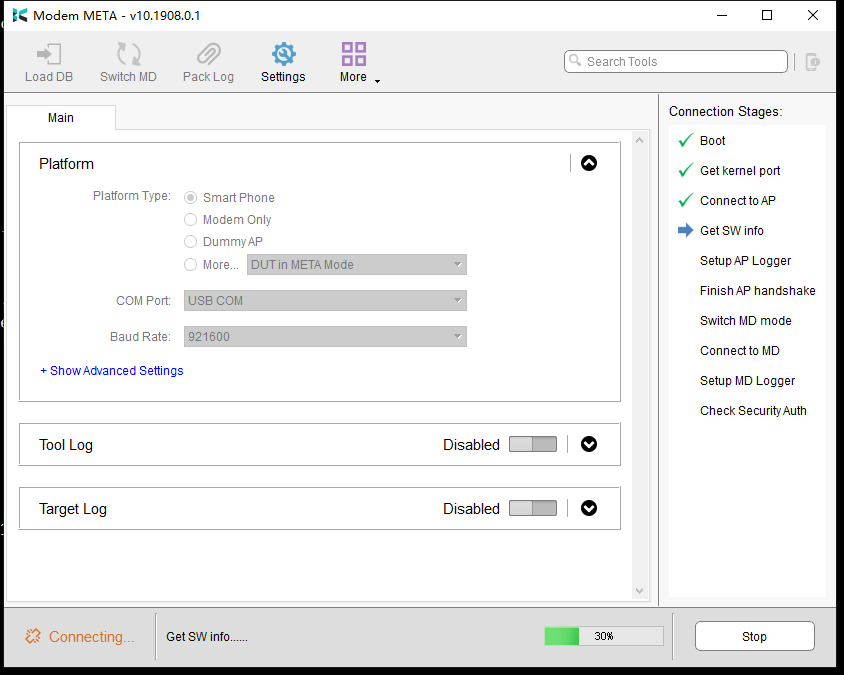This screenshot has width=844, height=675.
Task: Select the More... platform type radio
Action: pyautogui.click(x=191, y=264)
